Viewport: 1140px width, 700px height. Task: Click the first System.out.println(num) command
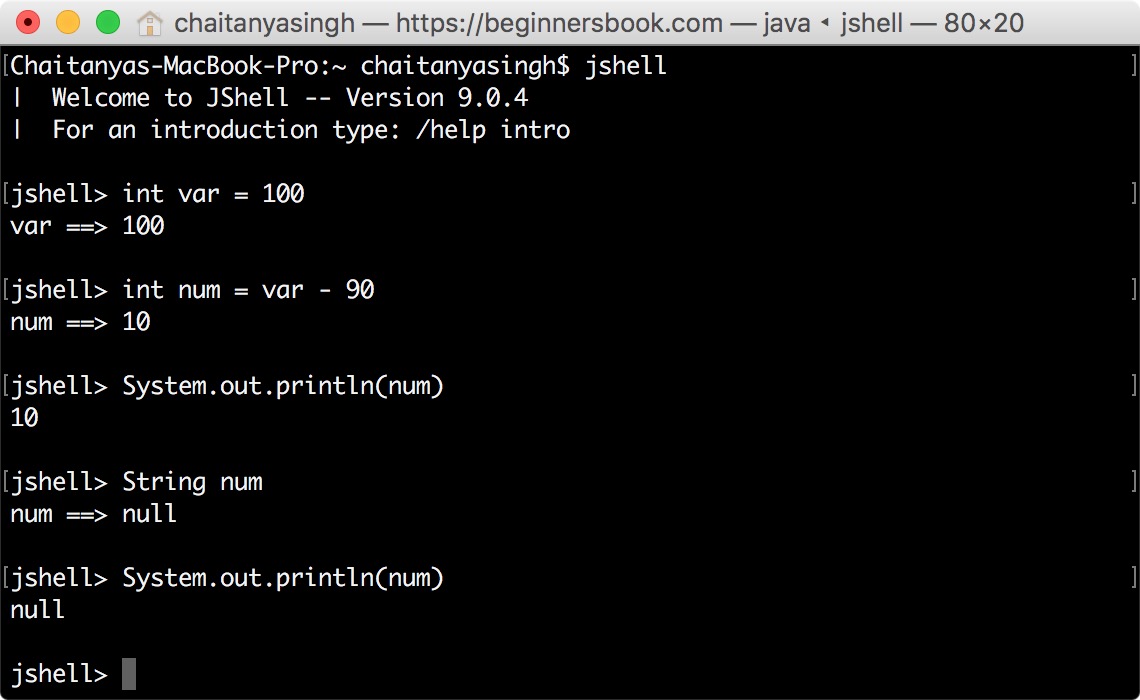pyautogui.click(x=283, y=386)
